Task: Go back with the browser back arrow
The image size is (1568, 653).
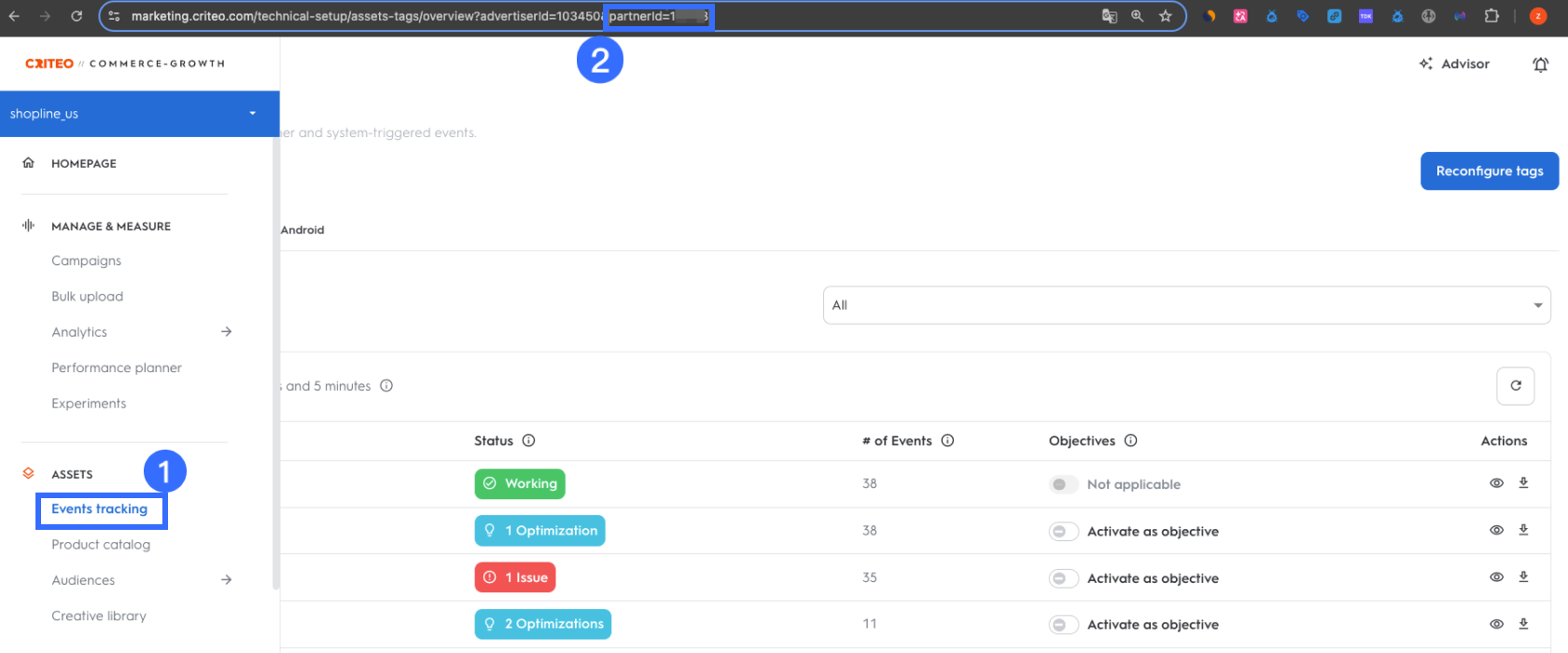Action: click(x=14, y=16)
